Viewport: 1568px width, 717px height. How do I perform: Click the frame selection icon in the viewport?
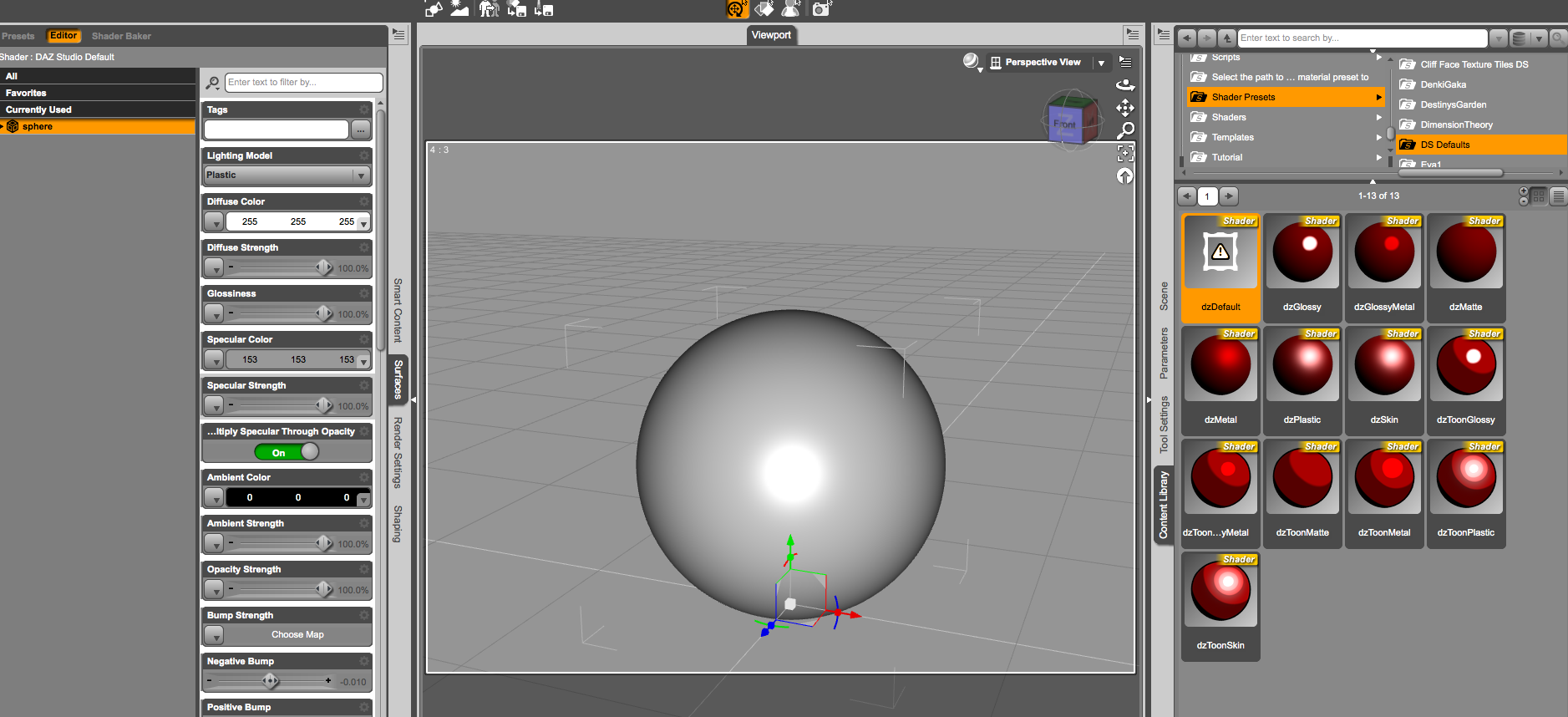[1125, 153]
